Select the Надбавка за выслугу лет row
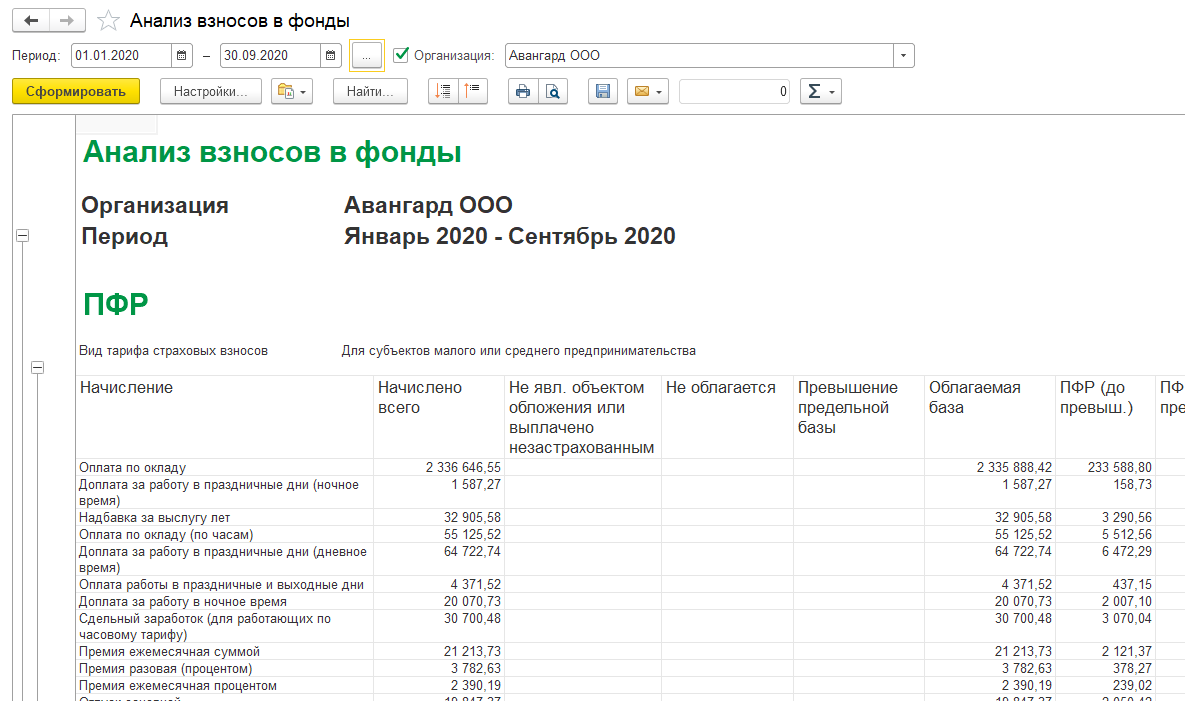The width and height of the screenshot is (1185, 701). [x=154, y=517]
